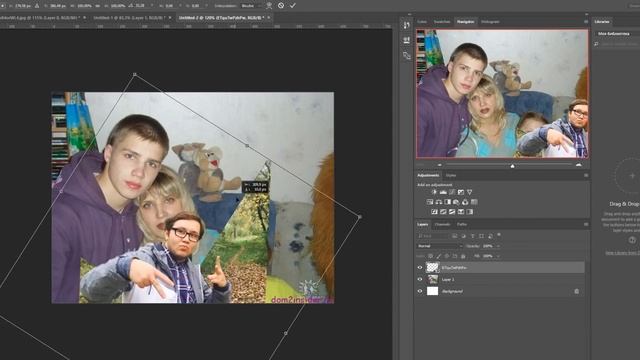Hide the Layer 1 layer
The width and height of the screenshot is (640, 360).
click(x=420, y=279)
